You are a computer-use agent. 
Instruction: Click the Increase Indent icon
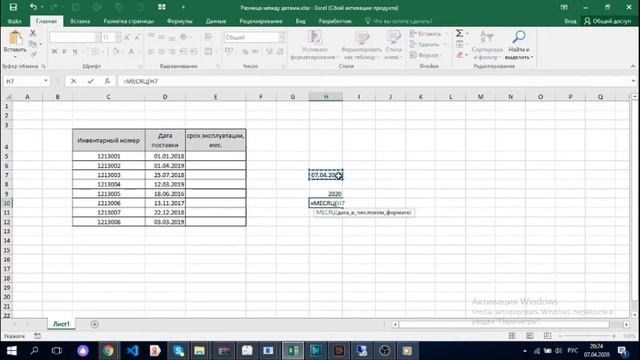point(193,51)
